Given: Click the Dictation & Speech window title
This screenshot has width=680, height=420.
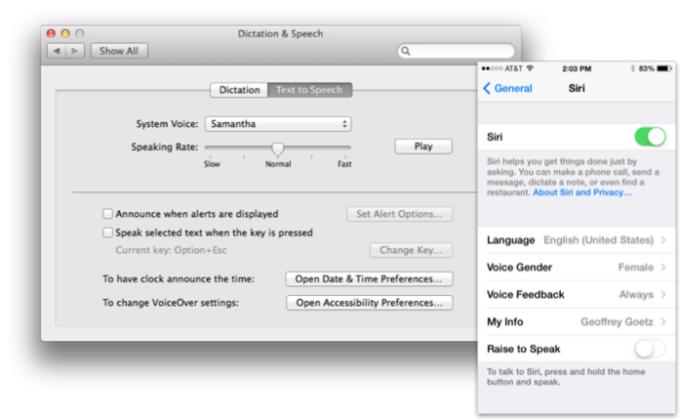Looking at the screenshot, I should (x=280, y=33).
